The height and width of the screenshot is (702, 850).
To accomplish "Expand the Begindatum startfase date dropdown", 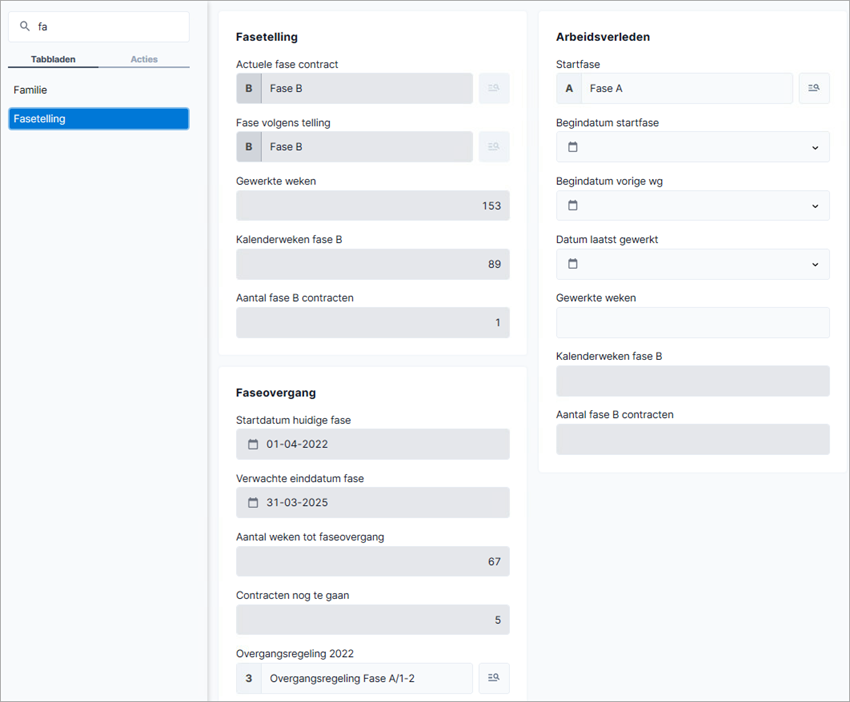I will tap(815, 147).
